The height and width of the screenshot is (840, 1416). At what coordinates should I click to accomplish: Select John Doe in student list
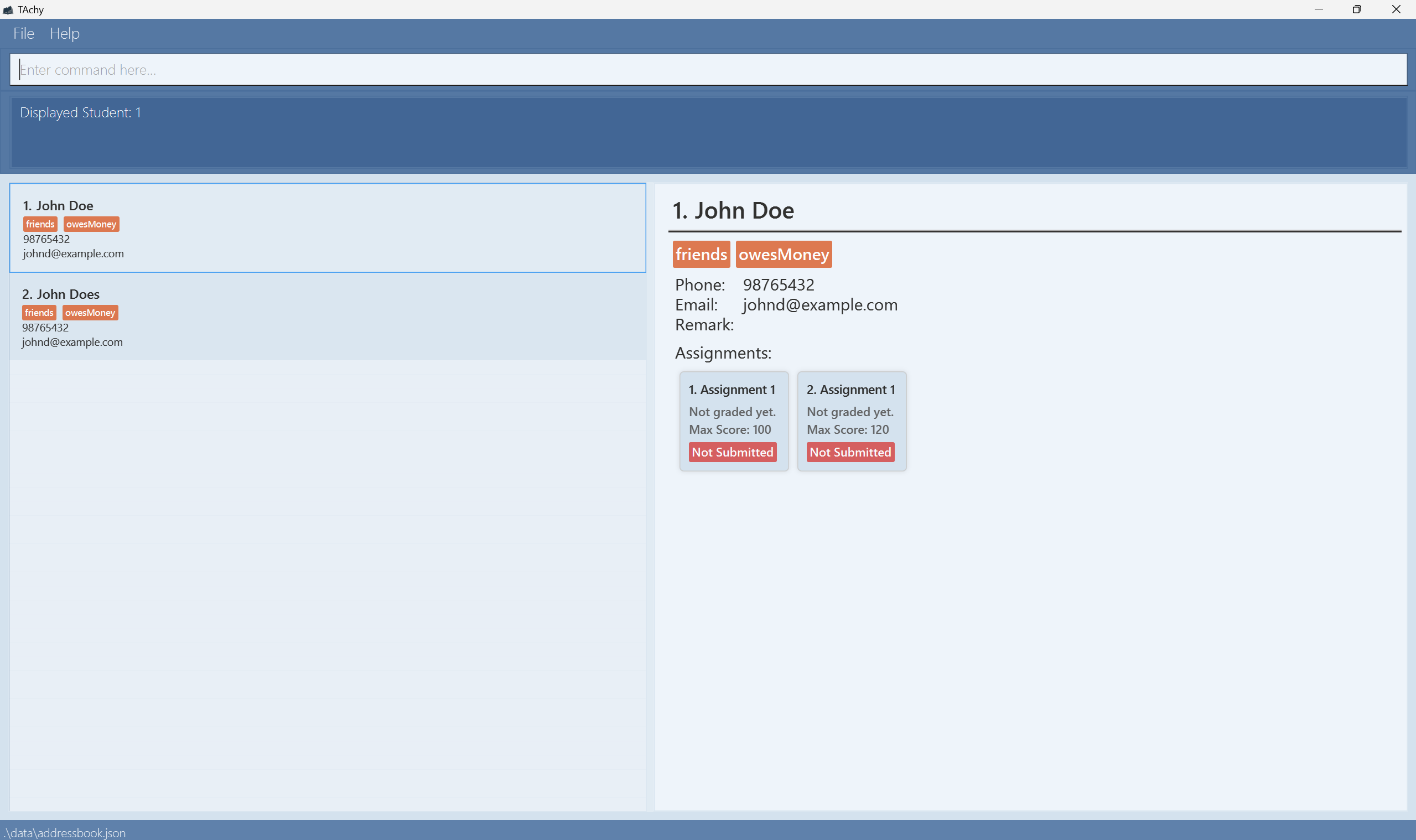[x=327, y=228]
